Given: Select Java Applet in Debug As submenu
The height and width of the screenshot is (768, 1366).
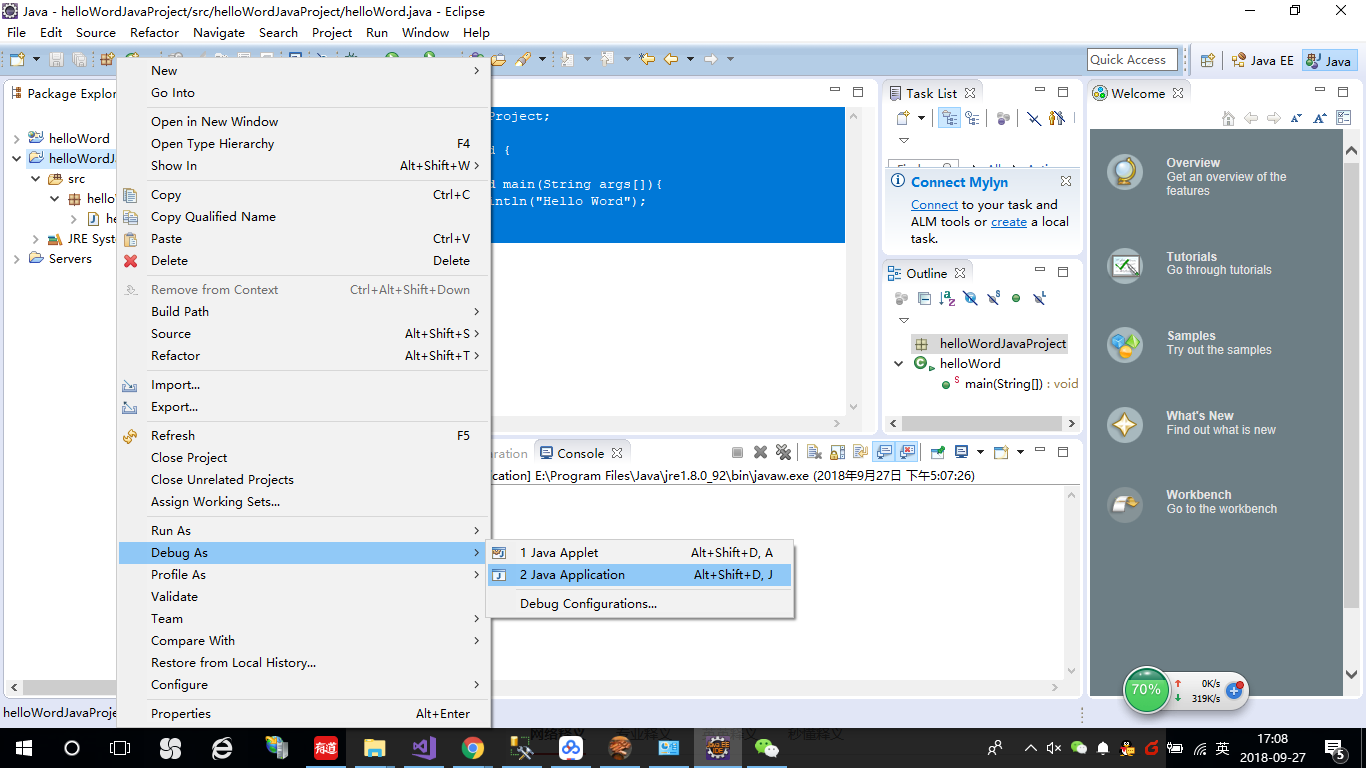Looking at the screenshot, I should coord(639,553).
